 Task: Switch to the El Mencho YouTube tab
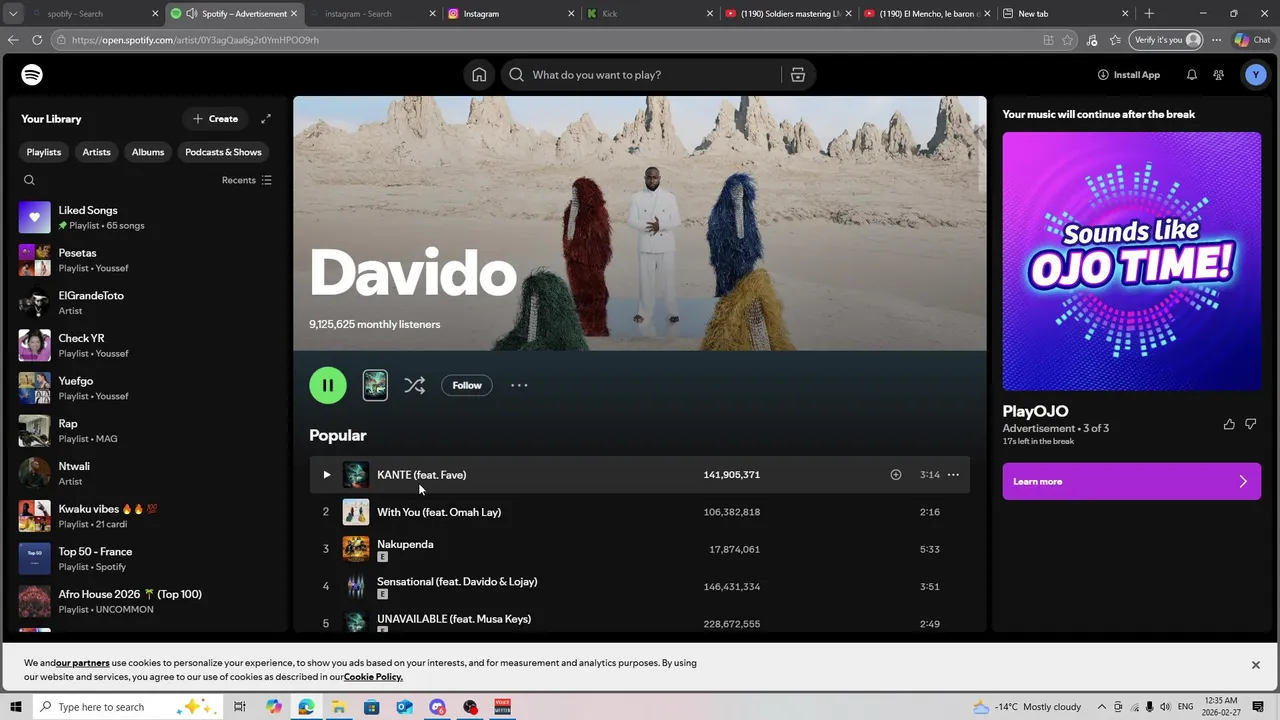(x=928, y=14)
